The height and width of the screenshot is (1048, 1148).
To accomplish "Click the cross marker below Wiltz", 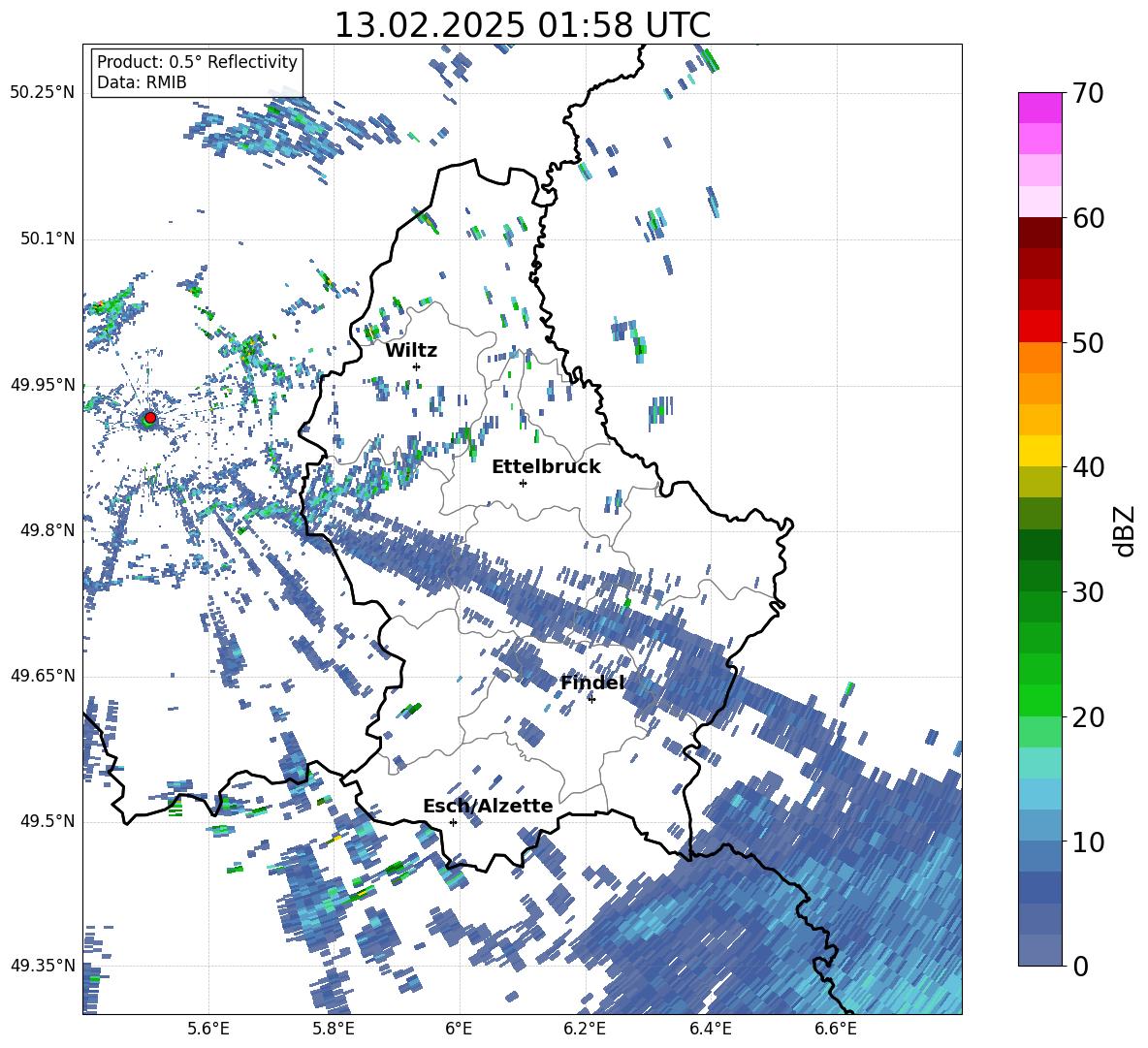I will [x=417, y=366].
